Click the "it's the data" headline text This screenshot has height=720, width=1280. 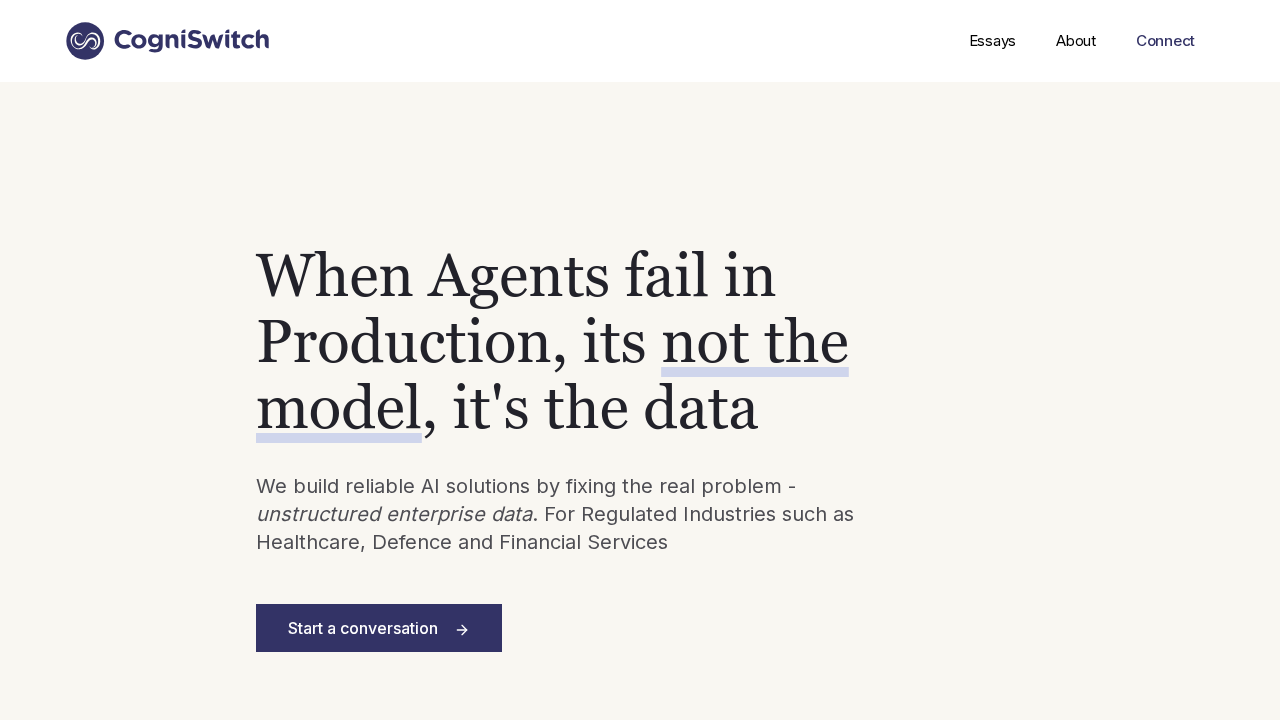click(x=605, y=409)
